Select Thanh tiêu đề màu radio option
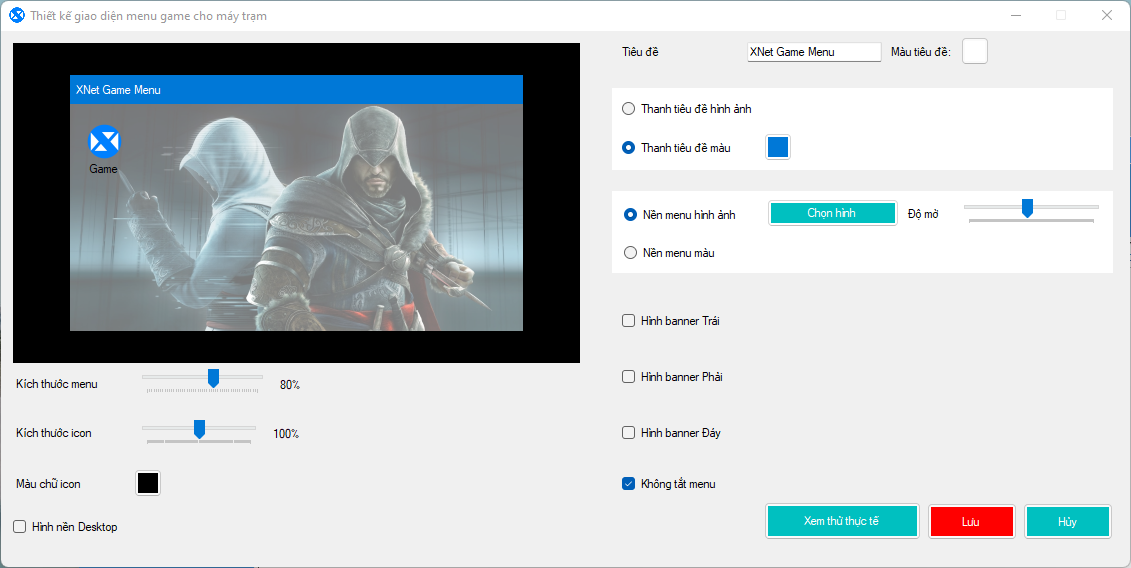The image size is (1131, 568). [x=628, y=148]
